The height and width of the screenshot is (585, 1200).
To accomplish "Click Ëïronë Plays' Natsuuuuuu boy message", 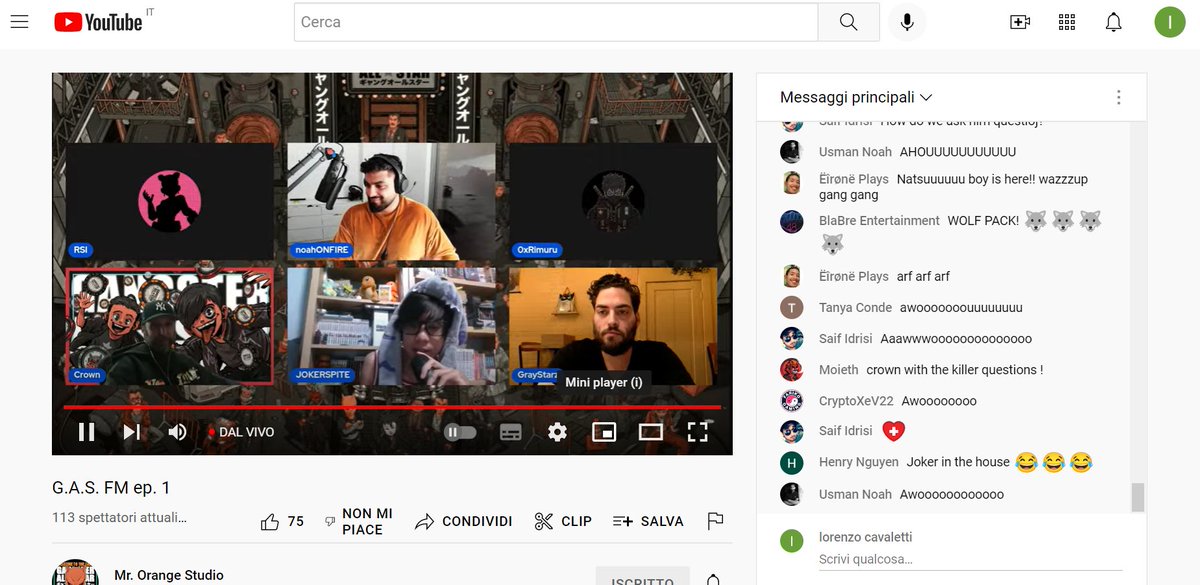I will (x=955, y=187).
